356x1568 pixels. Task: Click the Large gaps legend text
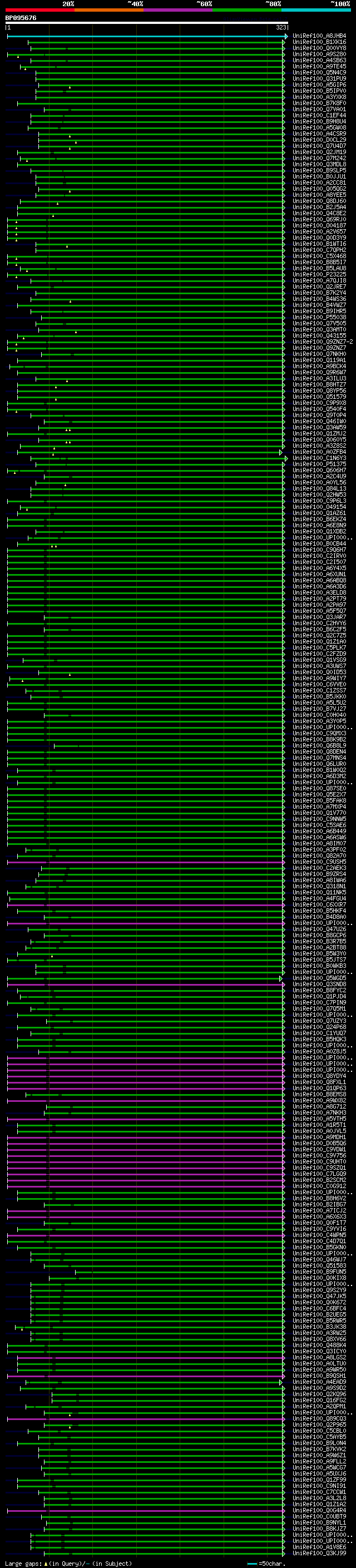click(x=68, y=1563)
